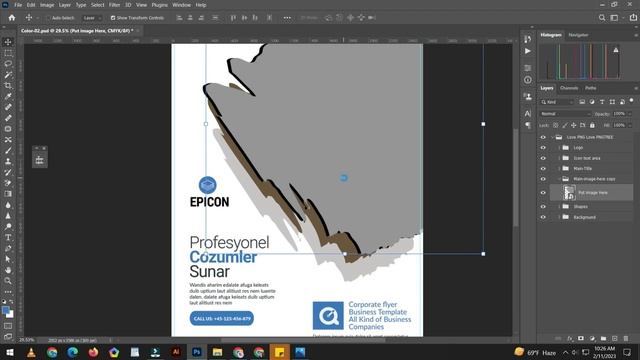
Task: Open the Auto-Select Layer dropdown
Action: (92, 18)
